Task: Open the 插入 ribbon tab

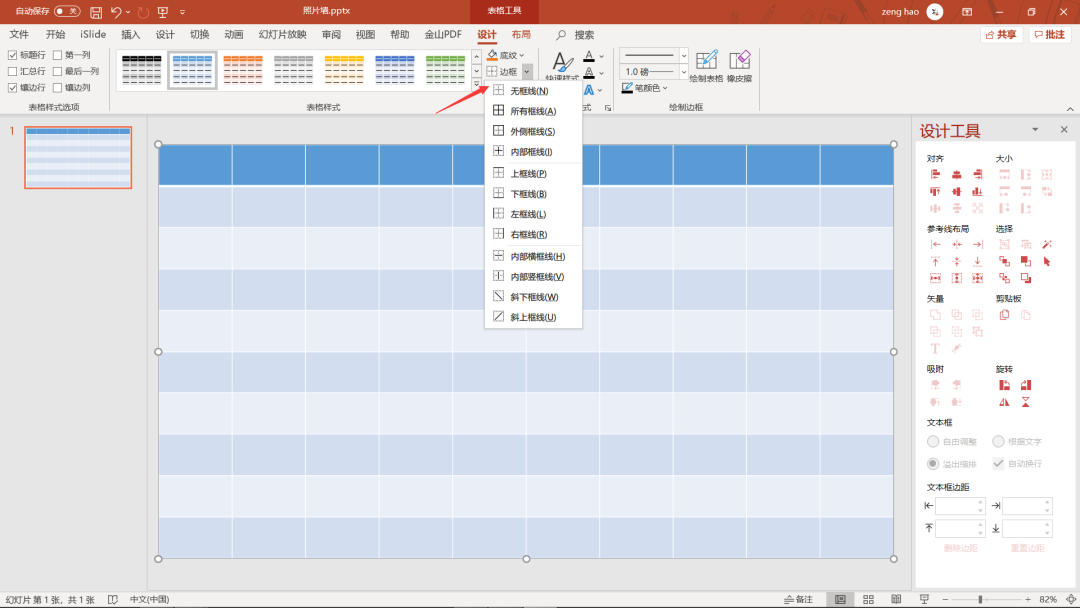Action: coord(130,34)
